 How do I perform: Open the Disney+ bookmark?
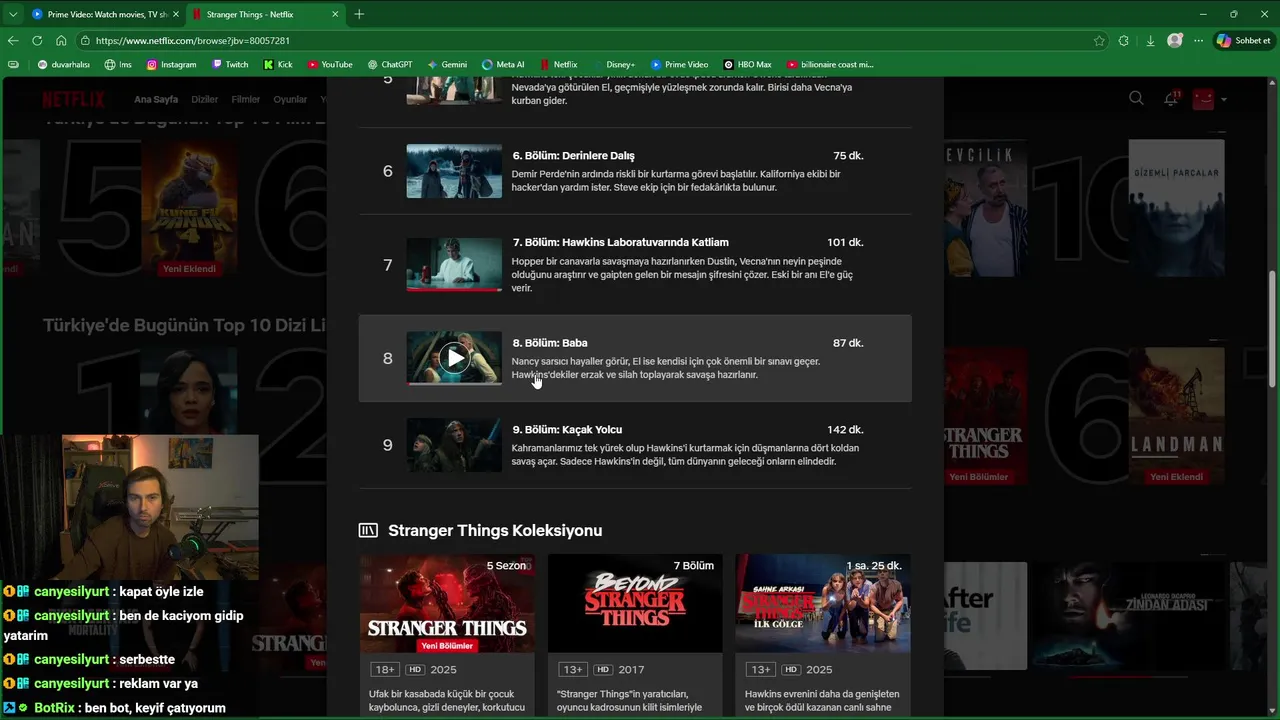pyautogui.click(x=613, y=64)
